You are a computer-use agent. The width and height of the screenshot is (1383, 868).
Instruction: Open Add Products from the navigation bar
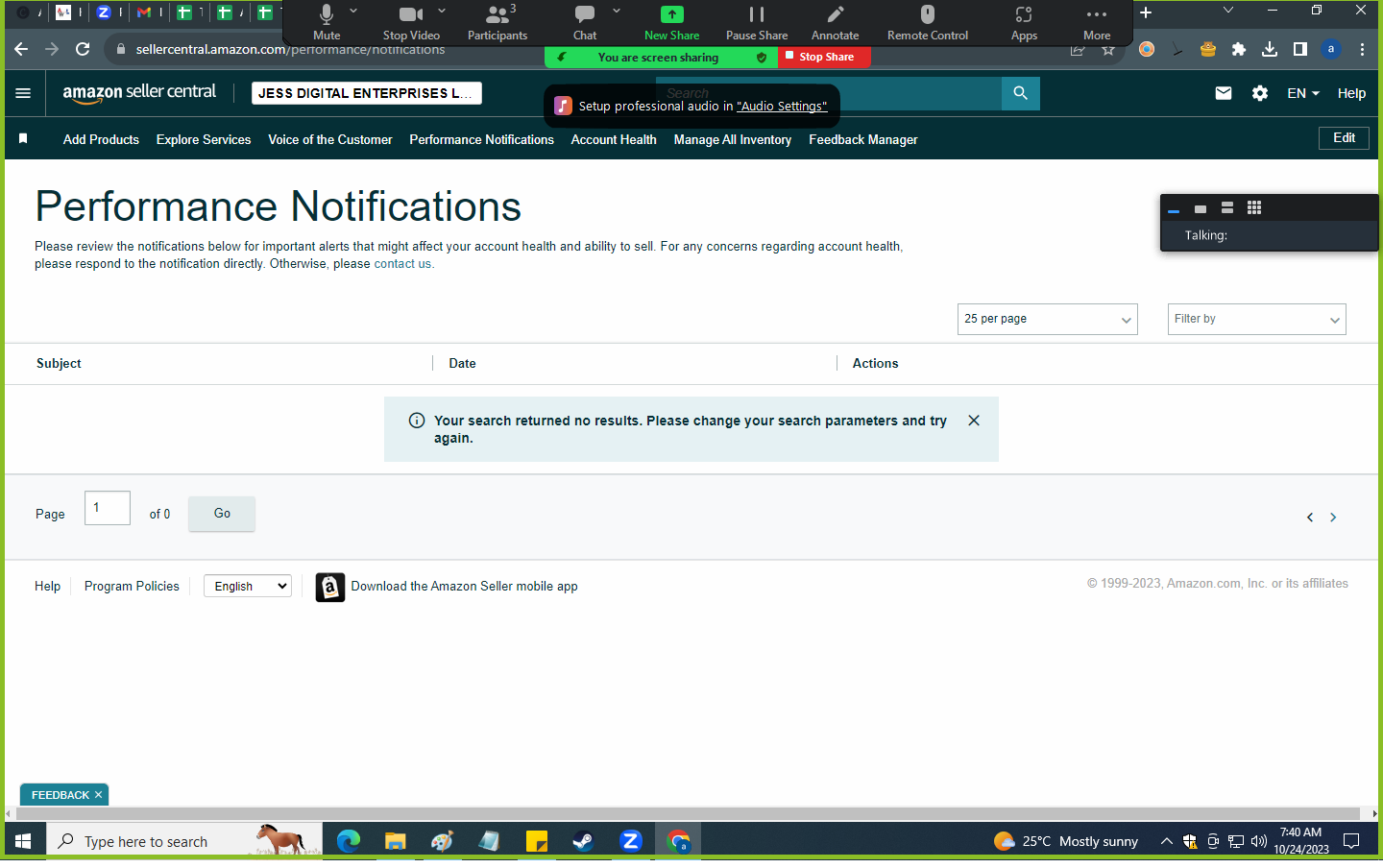(x=101, y=139)
